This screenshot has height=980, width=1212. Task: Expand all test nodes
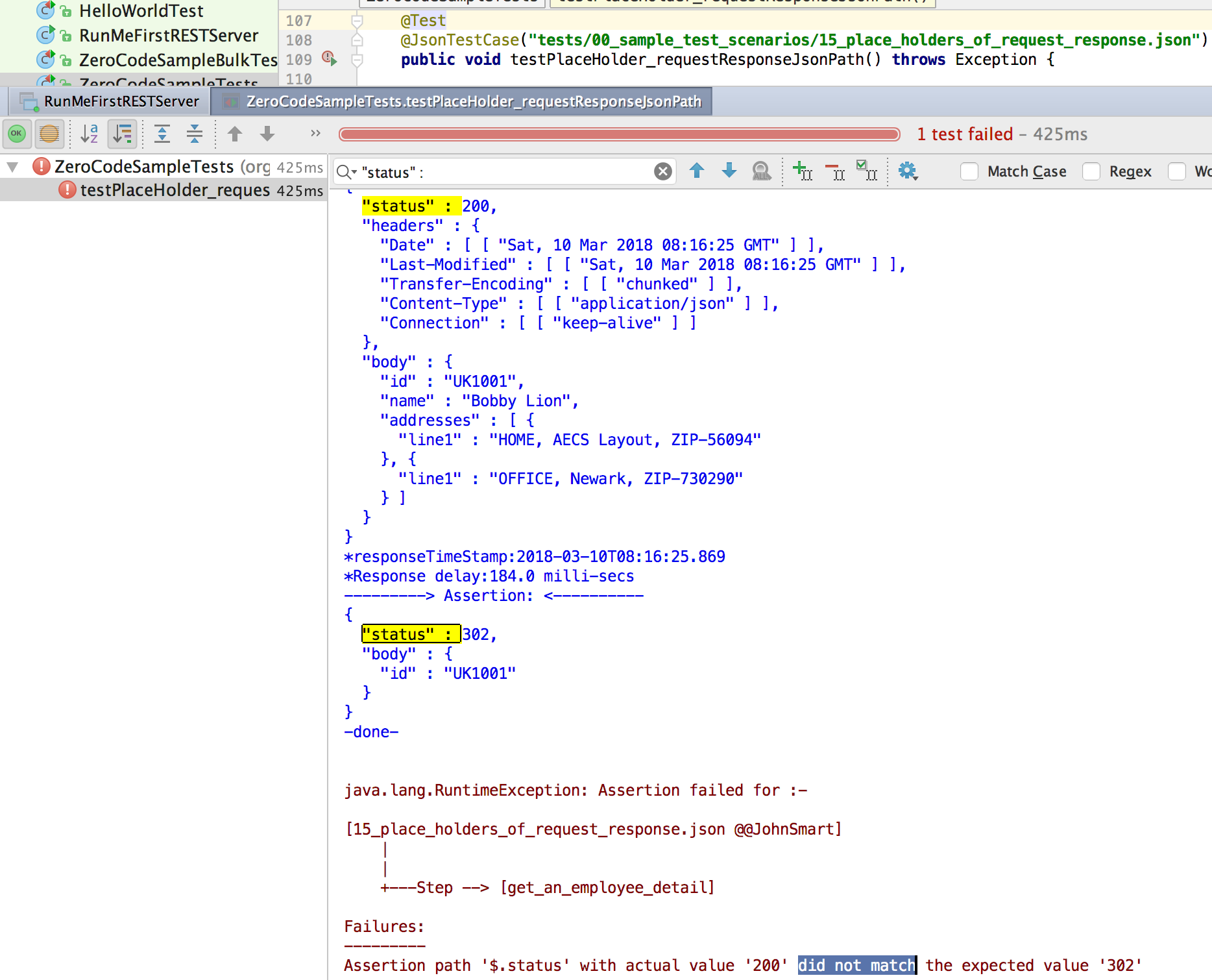(x=162, y=134)
